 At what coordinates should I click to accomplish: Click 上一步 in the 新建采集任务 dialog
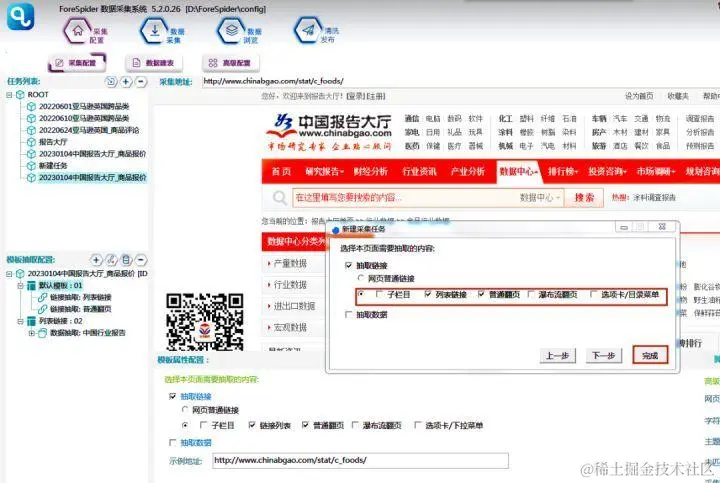point(557,355)
